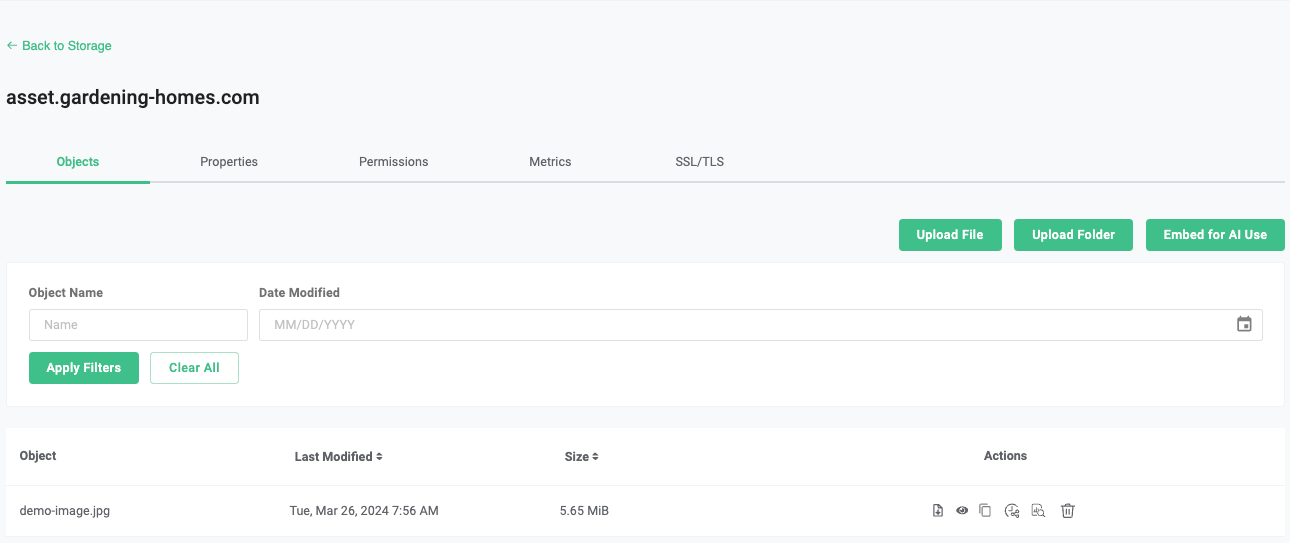The height and width of the screenshot is (543, 1290).
Task: Click the timed share link icon
Action: coord(1012,511)
